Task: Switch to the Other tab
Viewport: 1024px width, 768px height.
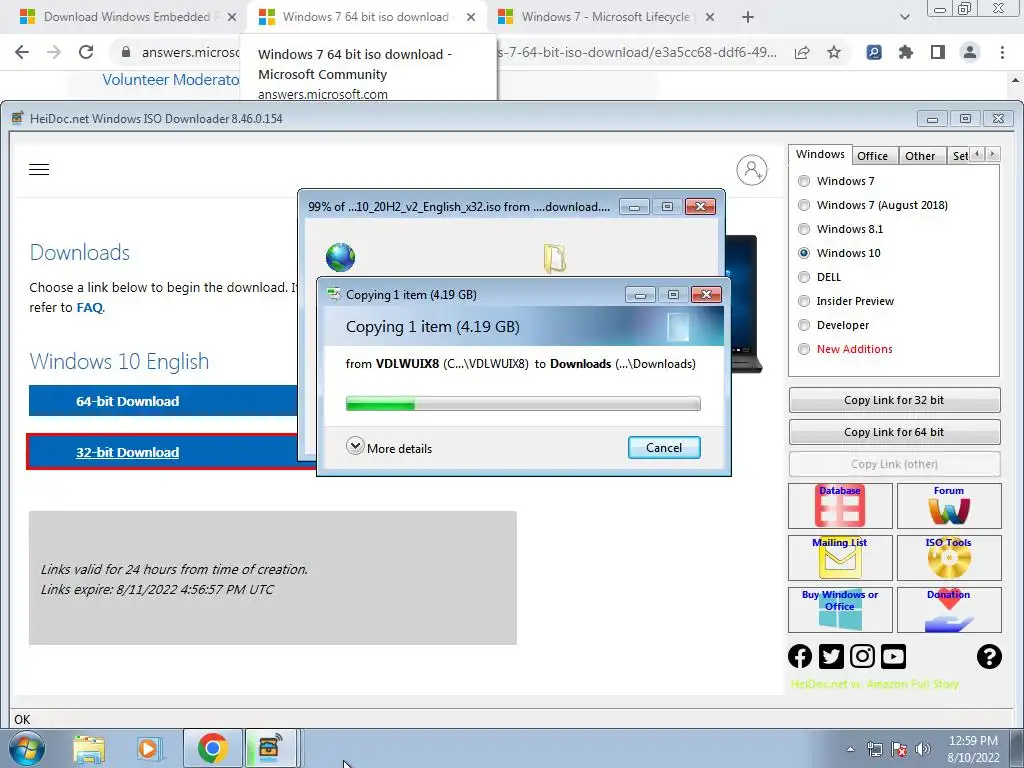Action: click(920, 155)
